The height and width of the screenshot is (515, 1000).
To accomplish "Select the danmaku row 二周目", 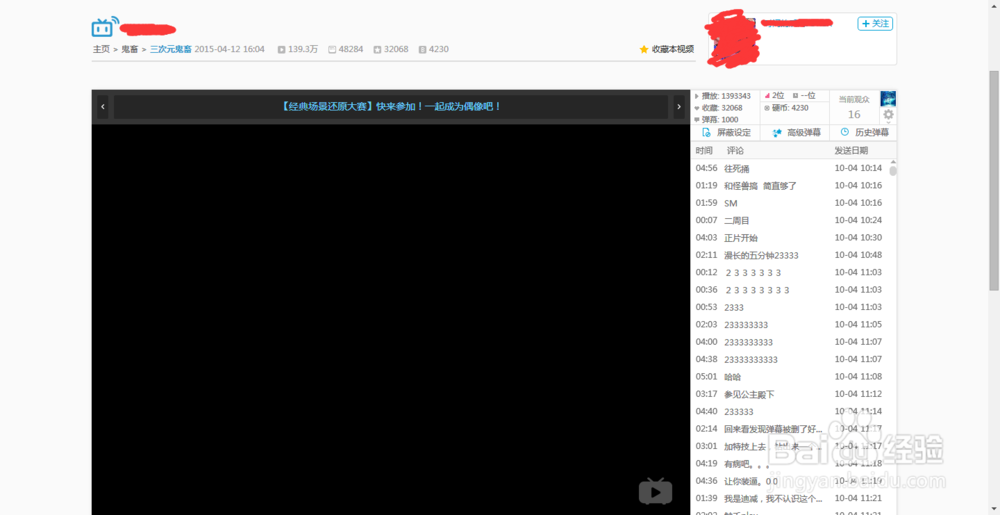I will tap(790, 221).
